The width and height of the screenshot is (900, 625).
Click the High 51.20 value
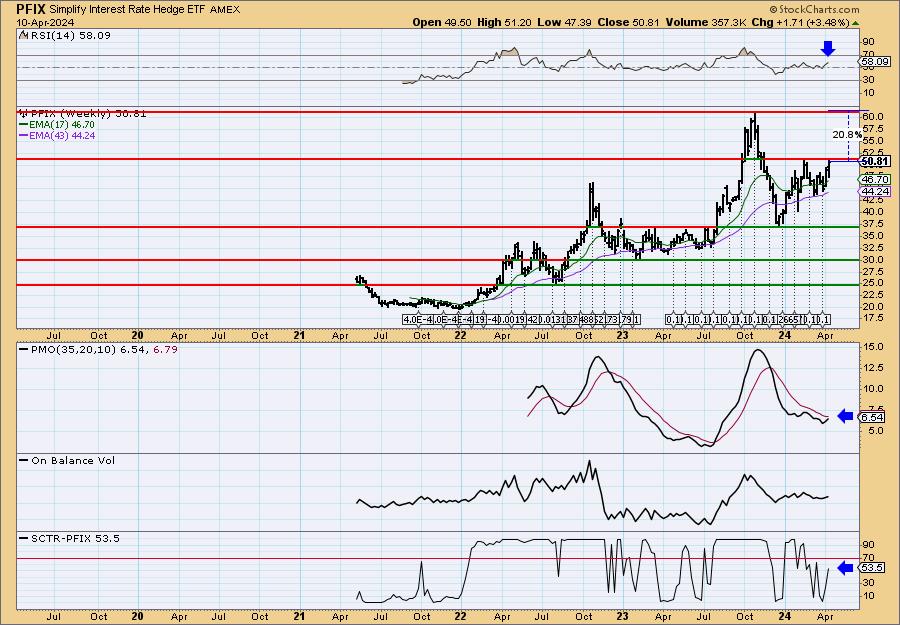point(505,22)
